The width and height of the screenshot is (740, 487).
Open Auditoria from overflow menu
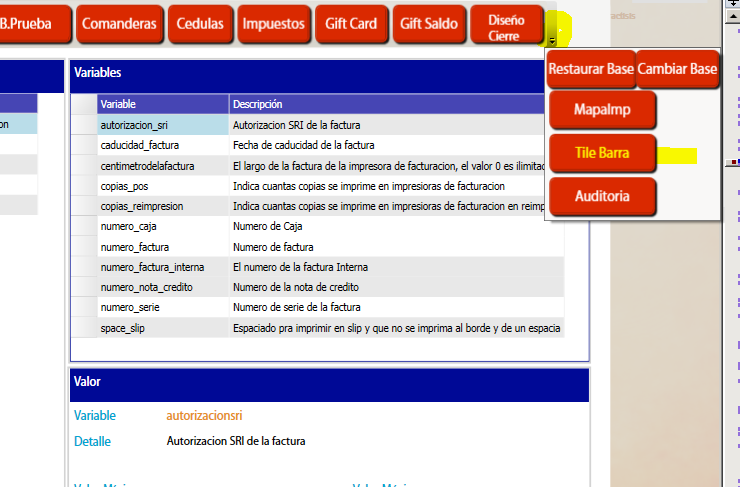(602, 196)
